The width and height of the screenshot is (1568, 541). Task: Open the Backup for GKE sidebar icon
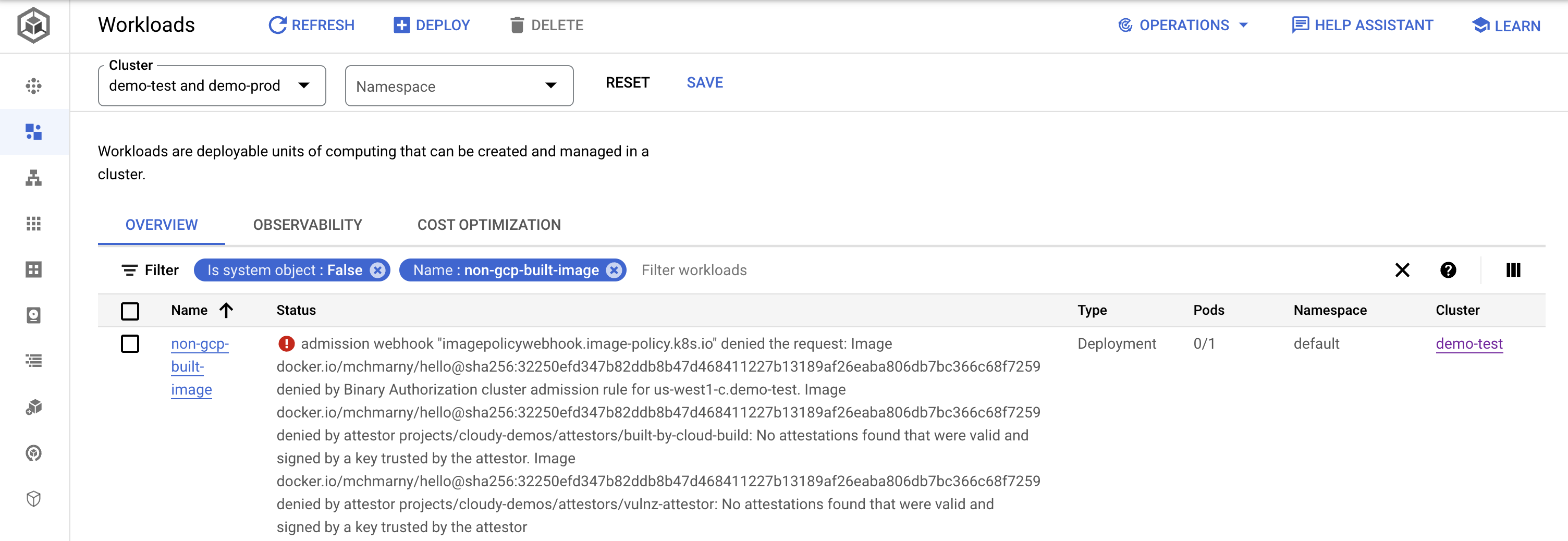(33, 453)
